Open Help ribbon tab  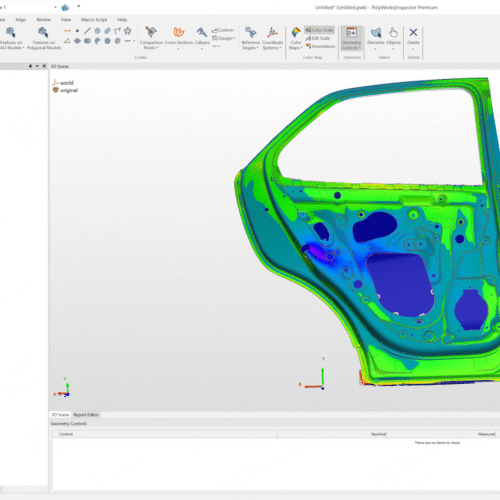click(x=122, y=20)
